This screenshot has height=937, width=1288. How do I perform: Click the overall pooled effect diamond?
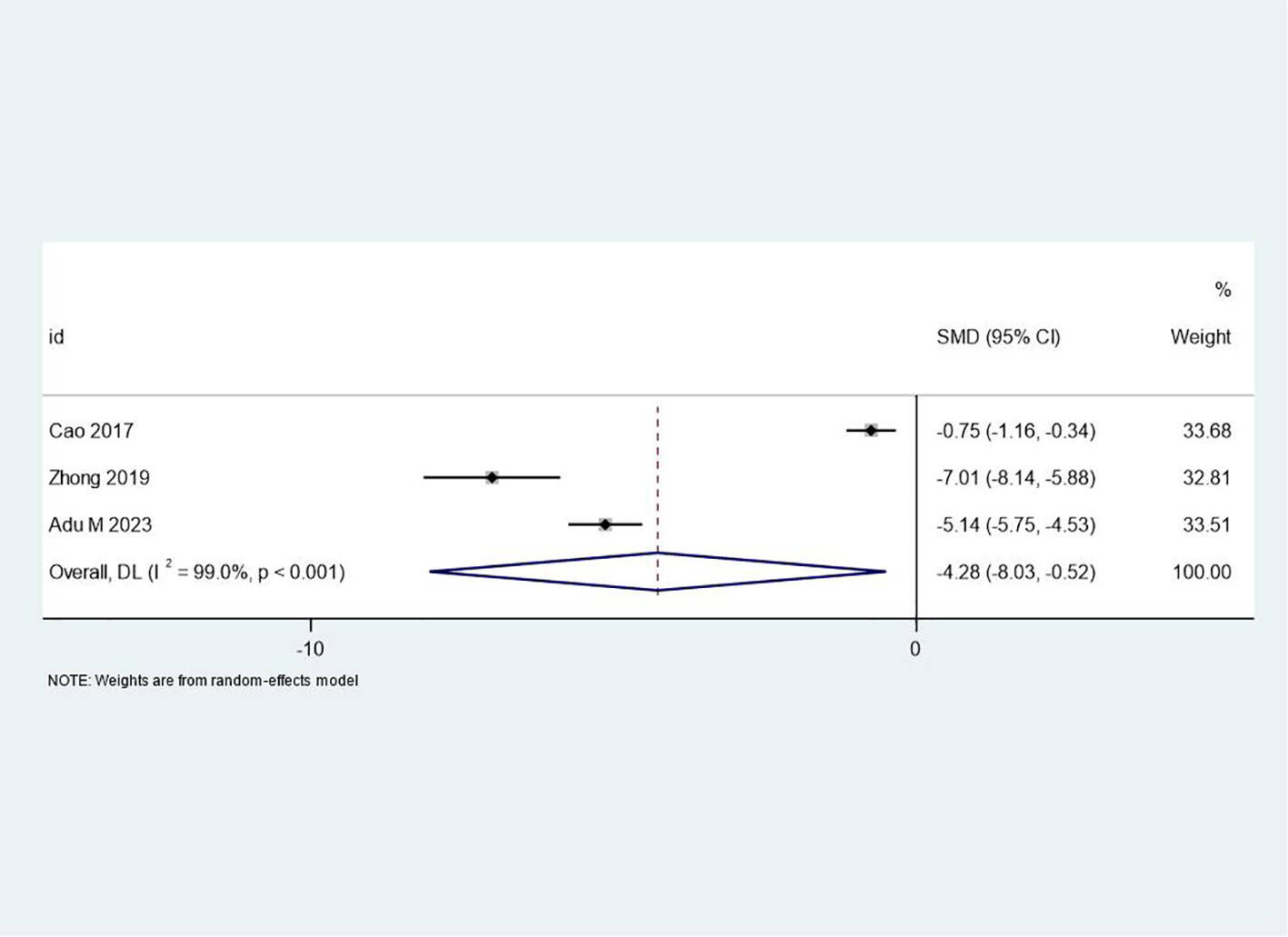pyautogui.click(x=657, y=572)
